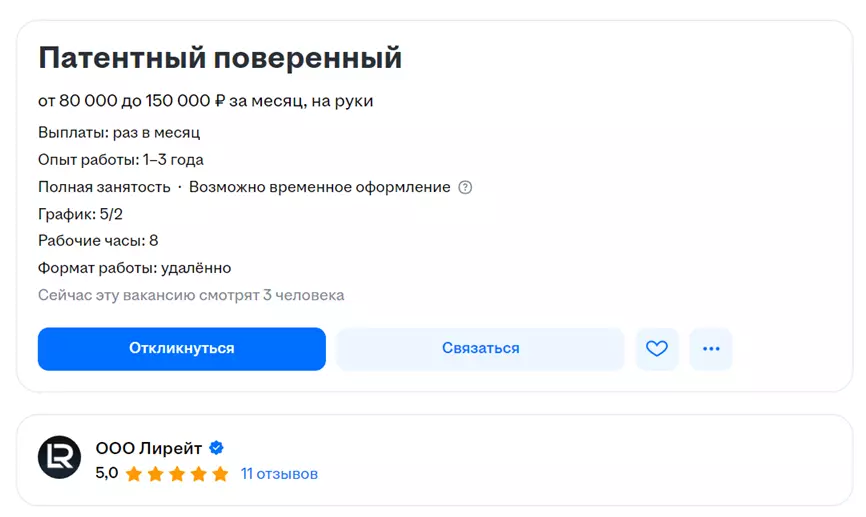The width and height of the screenshot is (866, 517).
Task: Click the Формат работы: удалённо line
Action: click(x=135, y=268)
